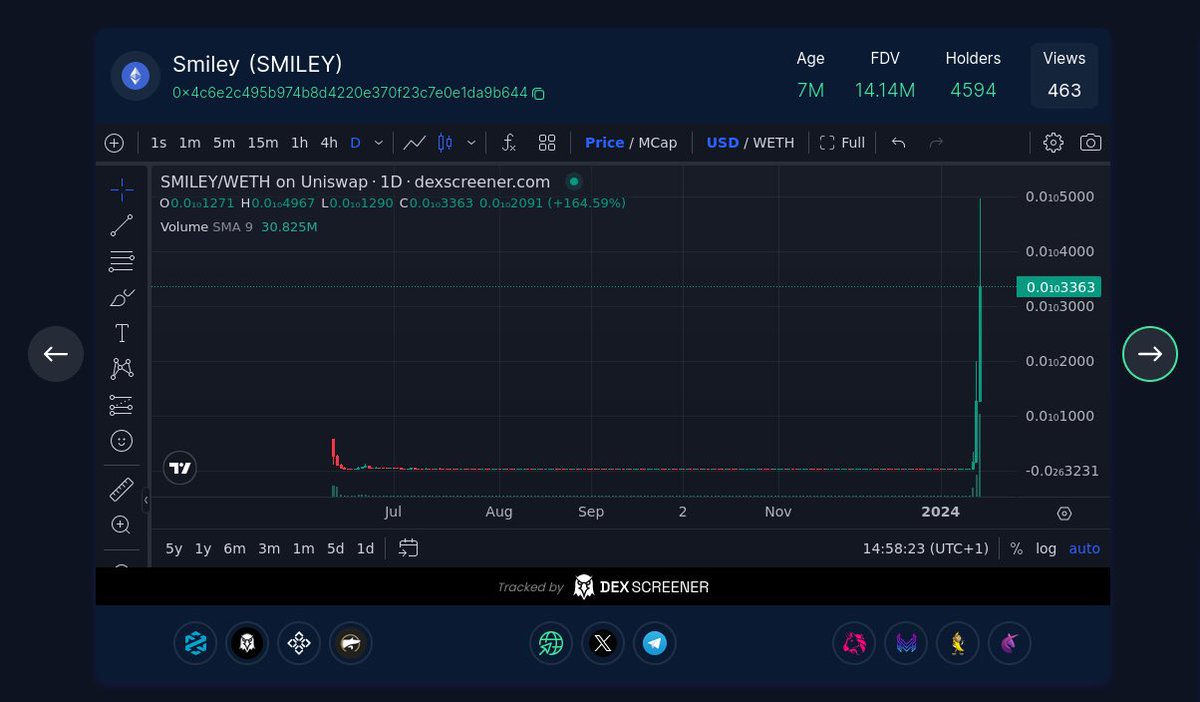Toggle quote currency to USD

(722, 143)
